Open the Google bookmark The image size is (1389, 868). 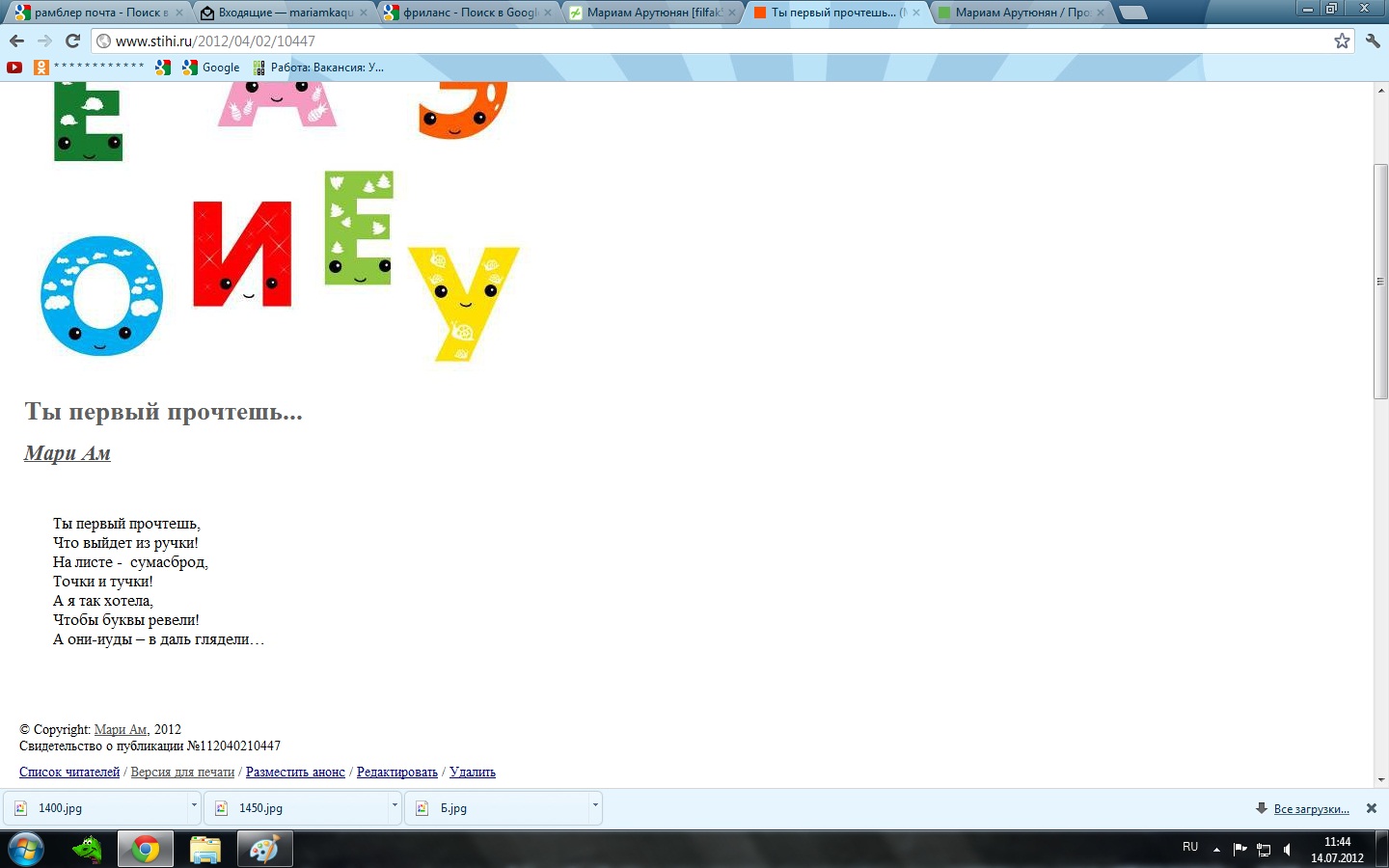pyautogui.click(x=210, y=68)
